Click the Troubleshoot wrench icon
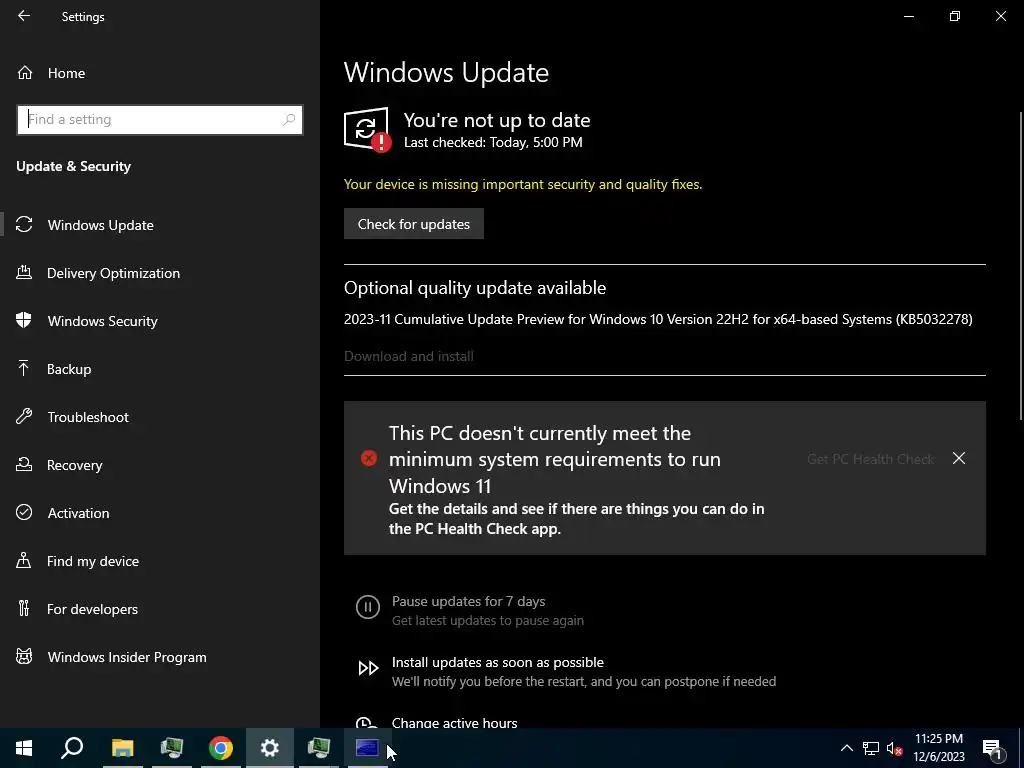Screen dimensions: 1024x768 point(24,417)
